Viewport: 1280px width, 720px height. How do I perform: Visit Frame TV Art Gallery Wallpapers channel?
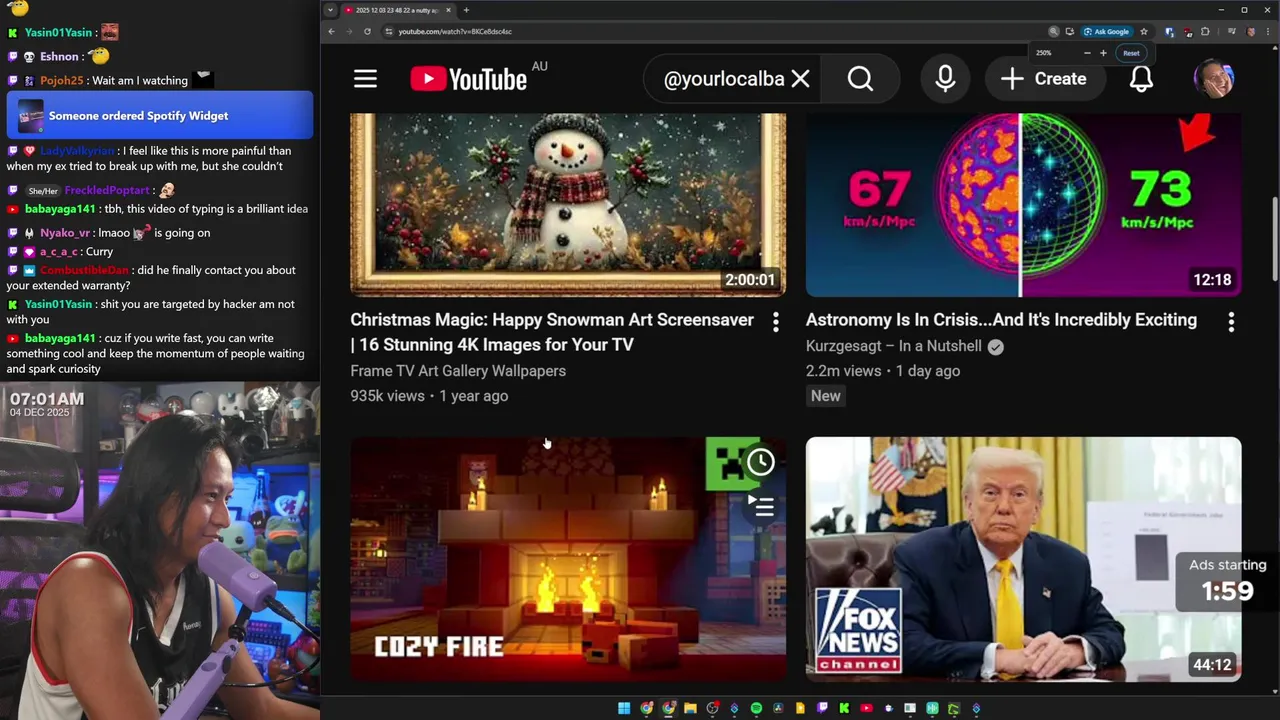(x=458, y=371)
